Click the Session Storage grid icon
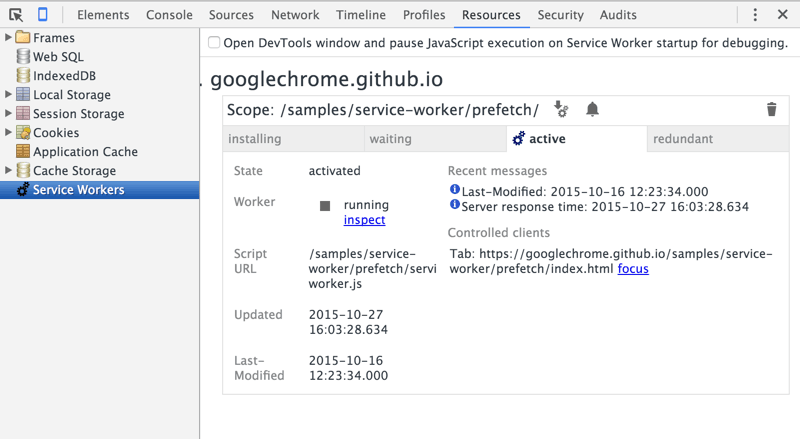This screenshot has width=800, height=439. 23,113
